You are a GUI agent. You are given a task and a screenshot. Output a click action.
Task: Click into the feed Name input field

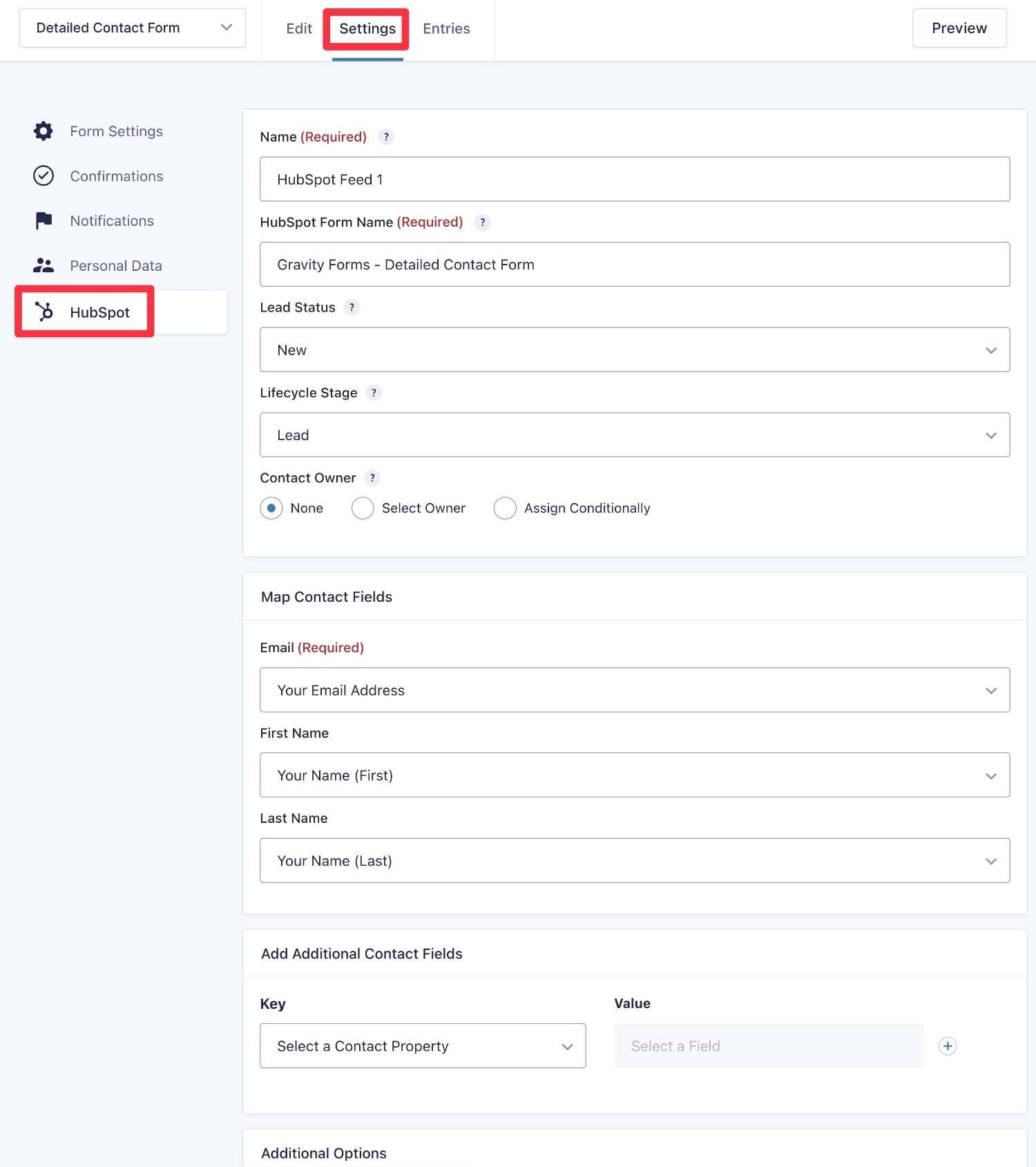[635, 179]
